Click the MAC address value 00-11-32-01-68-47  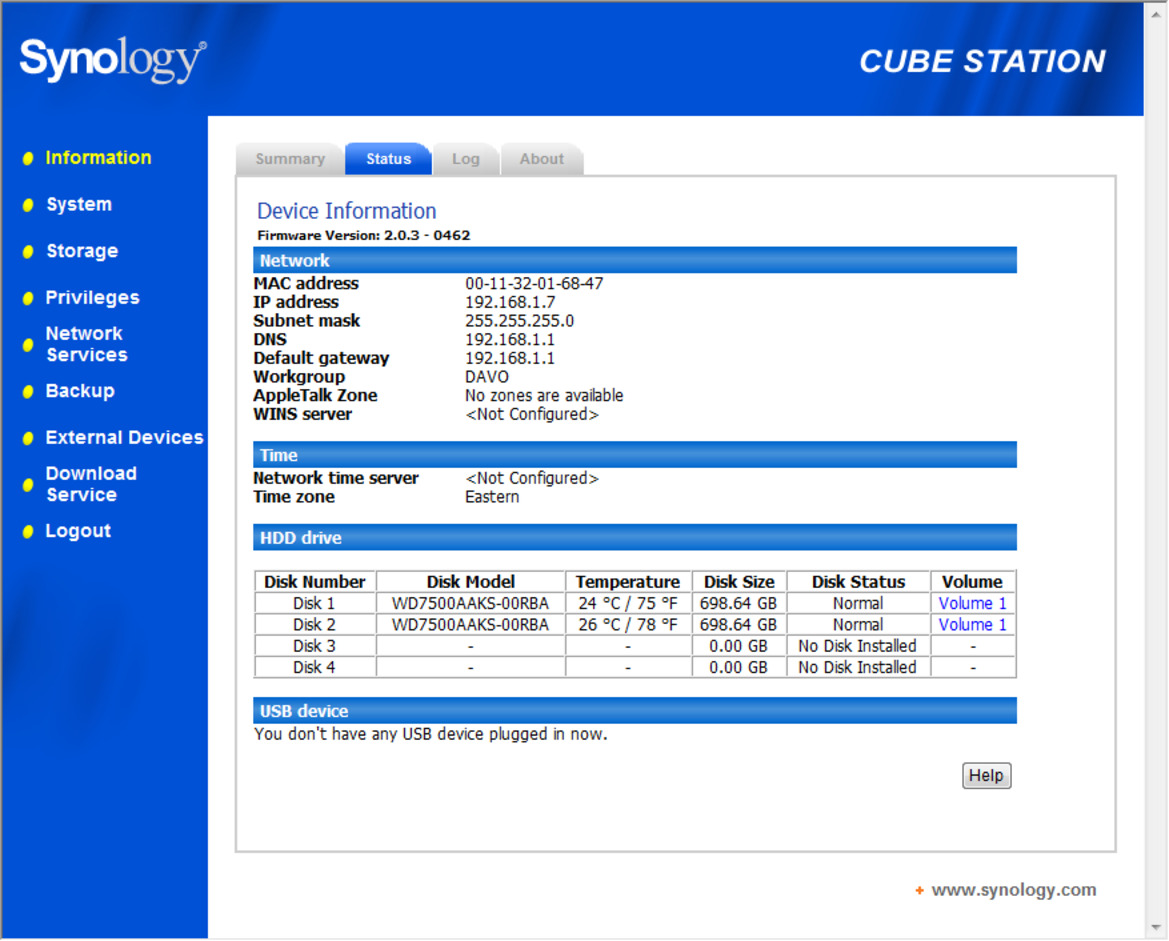[x=534, y=283]
